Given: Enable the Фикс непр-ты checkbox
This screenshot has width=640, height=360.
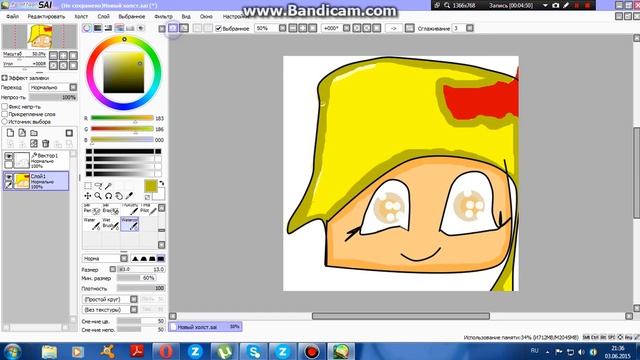Looking at the screenshot, I should click(x=4, y=107).
